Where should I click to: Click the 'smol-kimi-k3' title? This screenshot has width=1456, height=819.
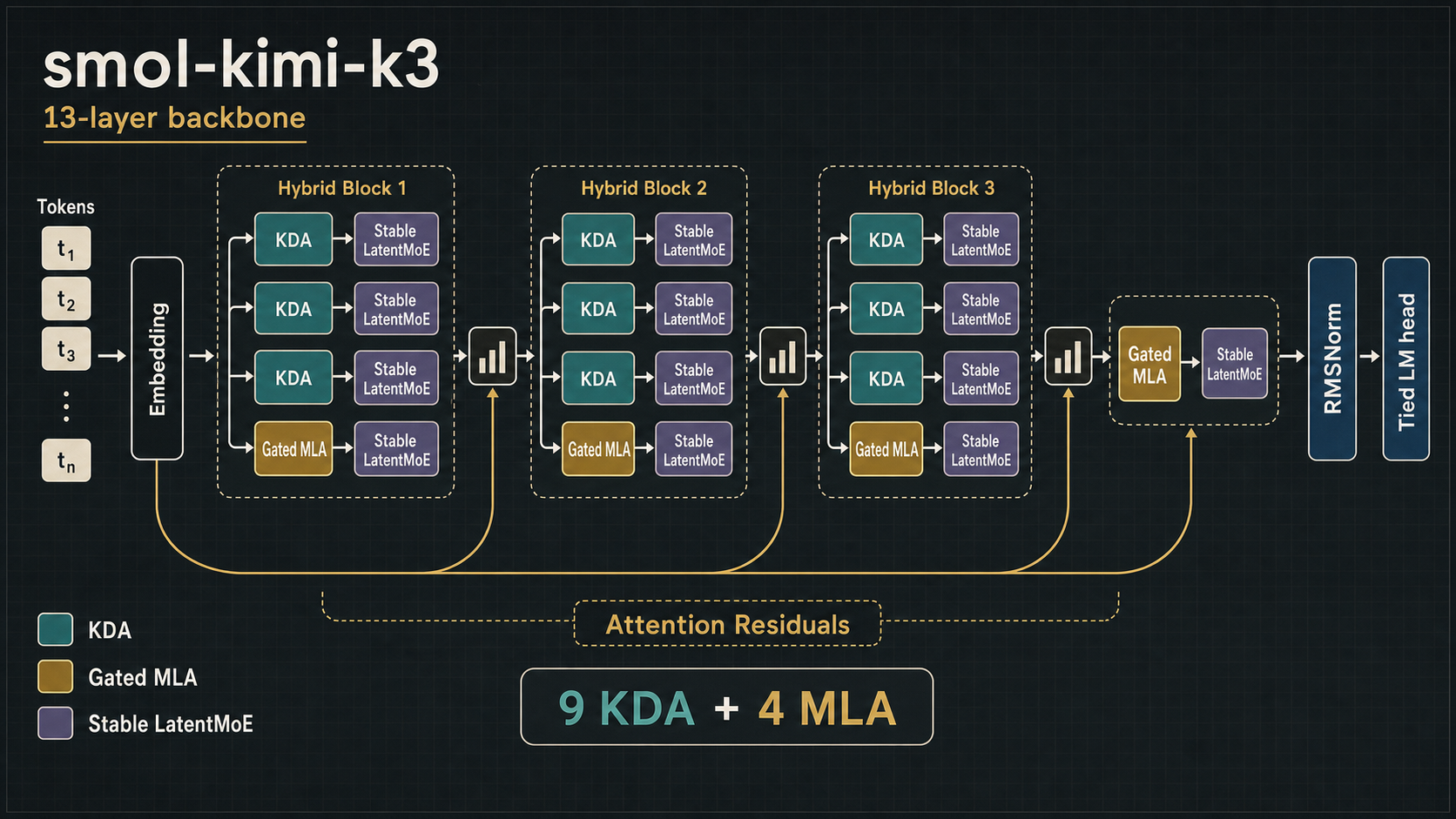tap(241, 65)
